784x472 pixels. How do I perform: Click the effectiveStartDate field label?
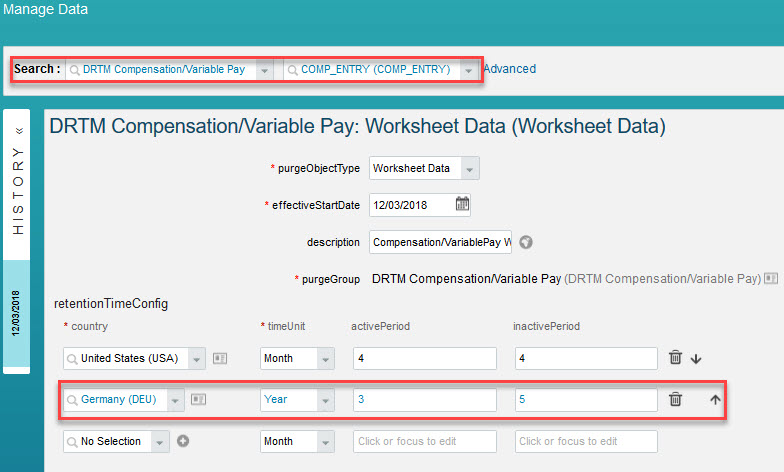(x=316, y=205)
